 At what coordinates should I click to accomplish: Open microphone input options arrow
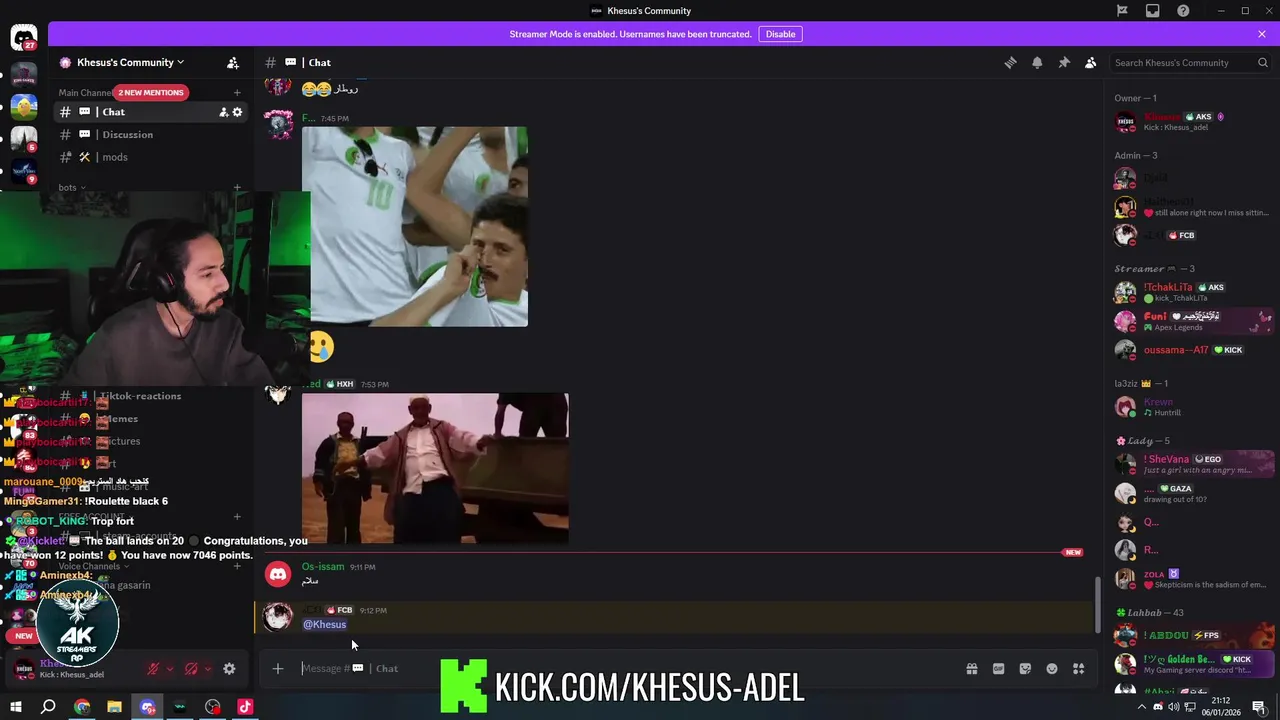(x=170, y=669)
